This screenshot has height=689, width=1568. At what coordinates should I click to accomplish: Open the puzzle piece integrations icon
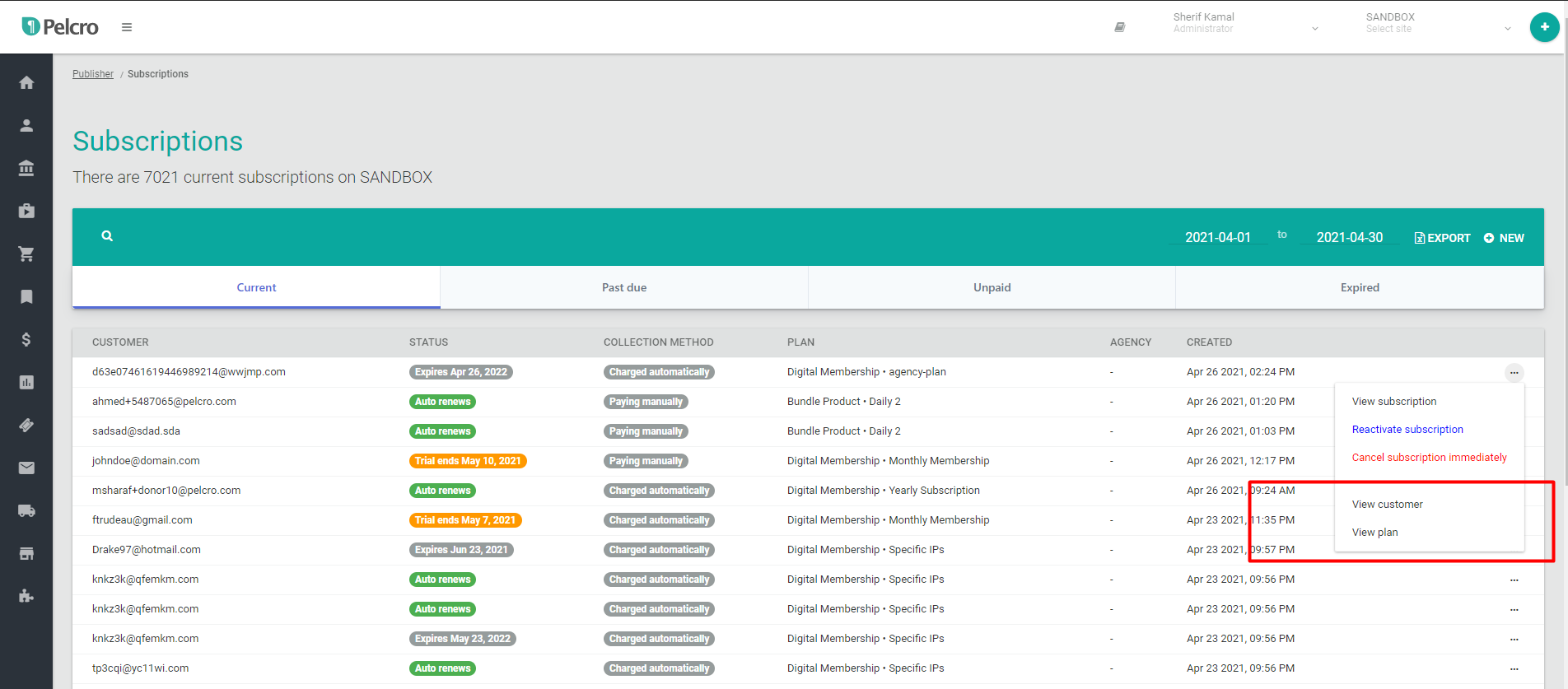(26, 596)
